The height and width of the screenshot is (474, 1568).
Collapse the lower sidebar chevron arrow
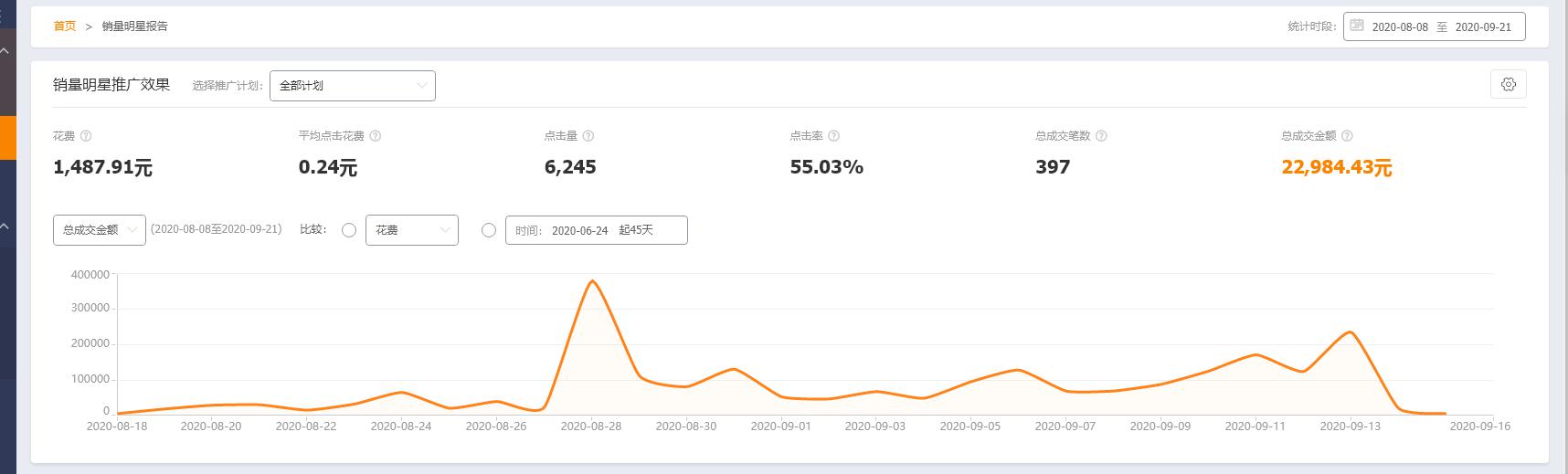coord(5,226)
